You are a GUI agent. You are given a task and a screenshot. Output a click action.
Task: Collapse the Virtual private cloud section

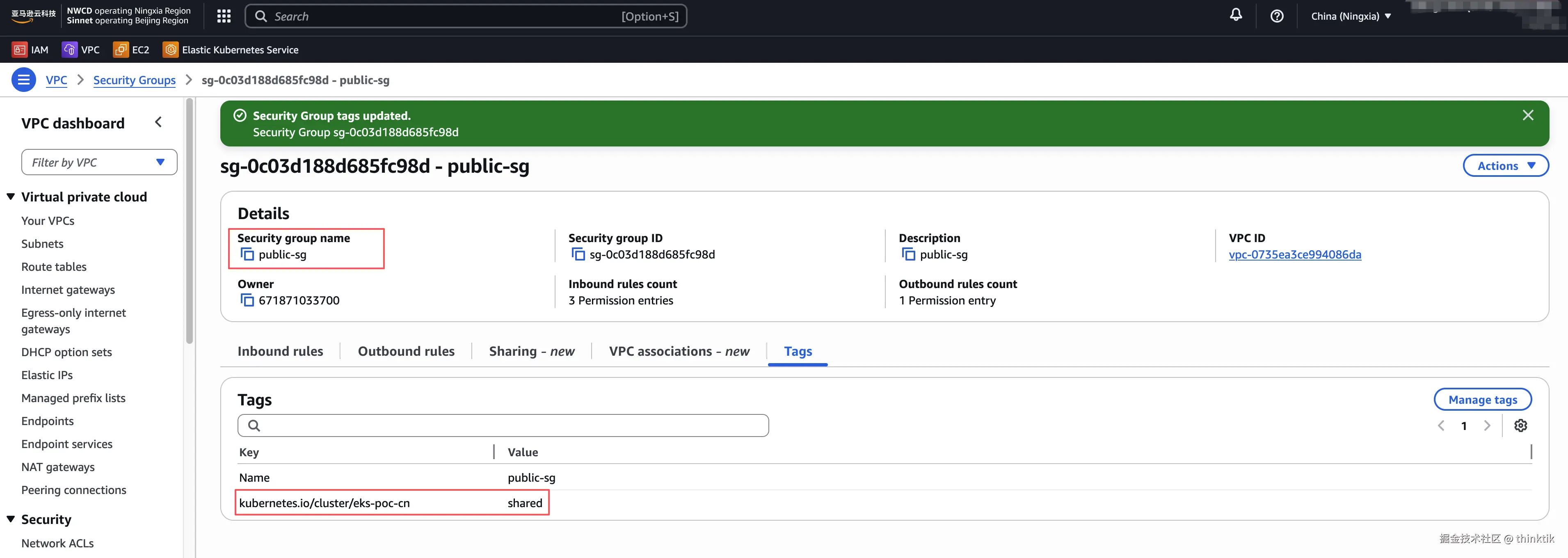click(x=11, y=197)
